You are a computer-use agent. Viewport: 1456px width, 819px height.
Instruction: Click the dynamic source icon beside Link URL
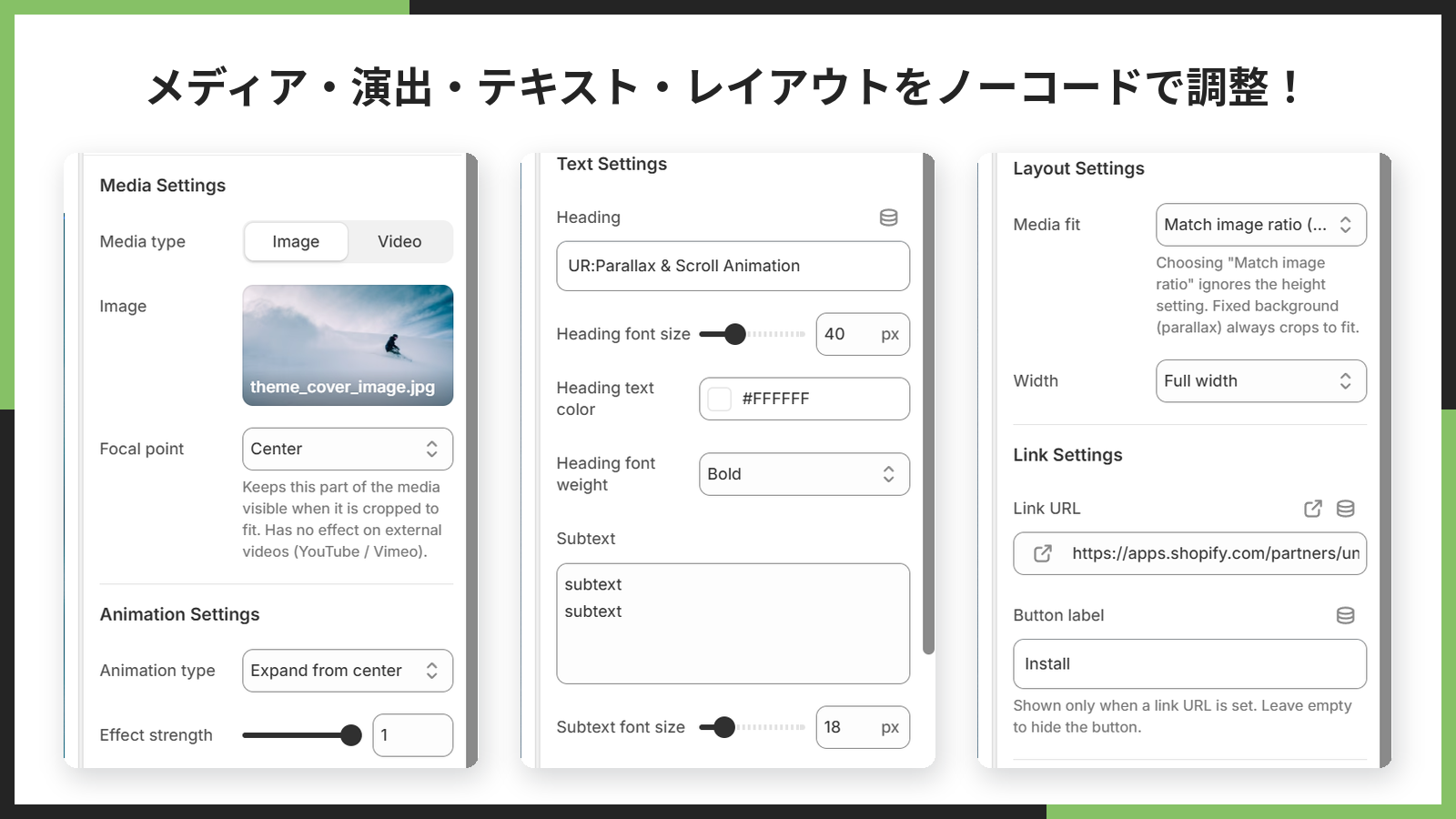point(1346,509)
